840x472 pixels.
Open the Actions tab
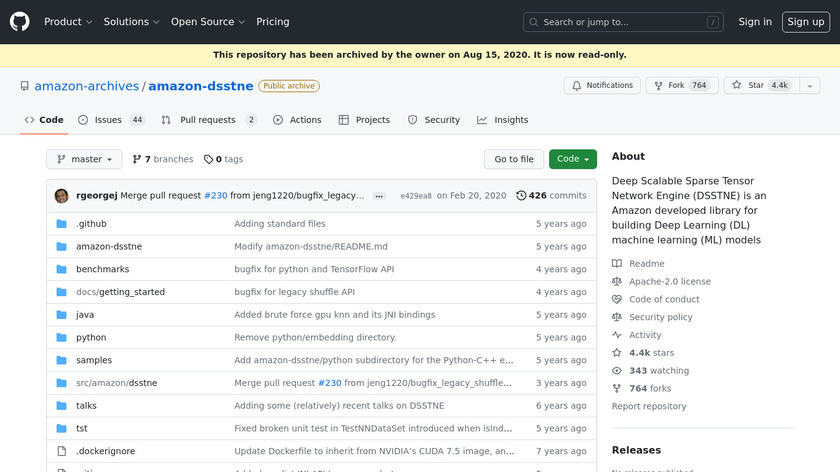click(297, 120)
